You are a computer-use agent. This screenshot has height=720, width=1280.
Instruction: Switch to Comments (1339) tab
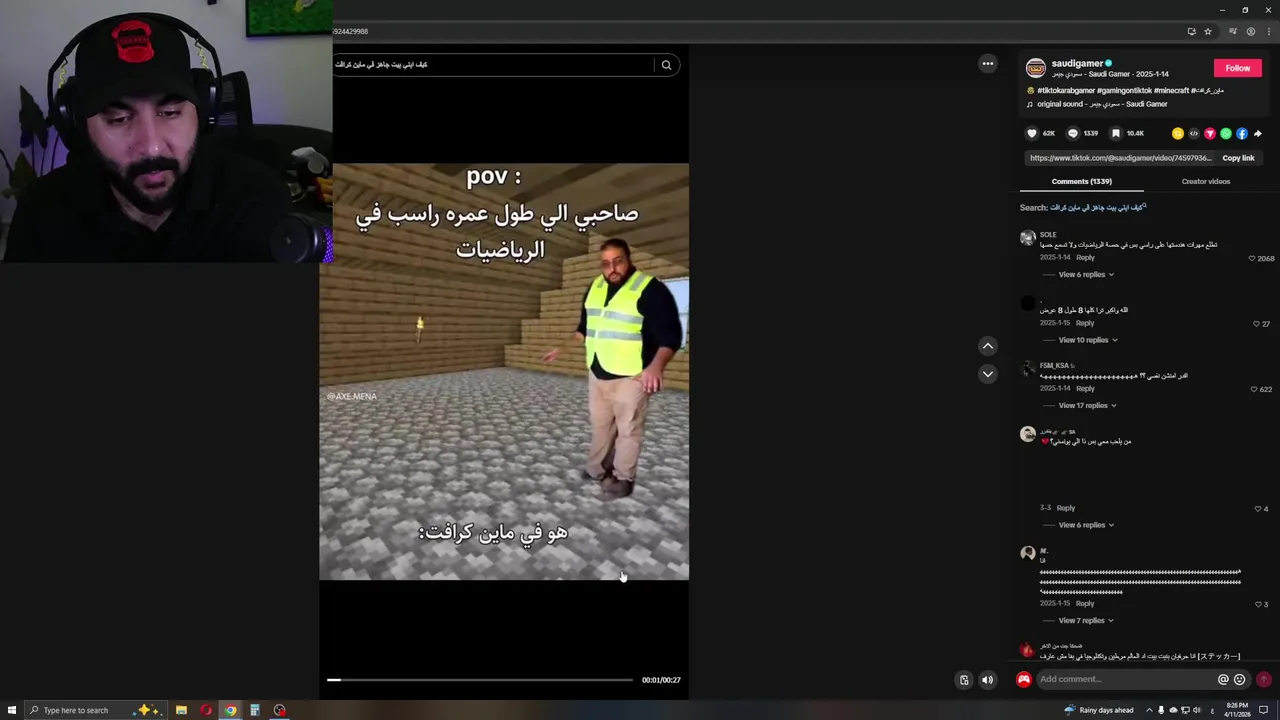tap(1082, 182)
